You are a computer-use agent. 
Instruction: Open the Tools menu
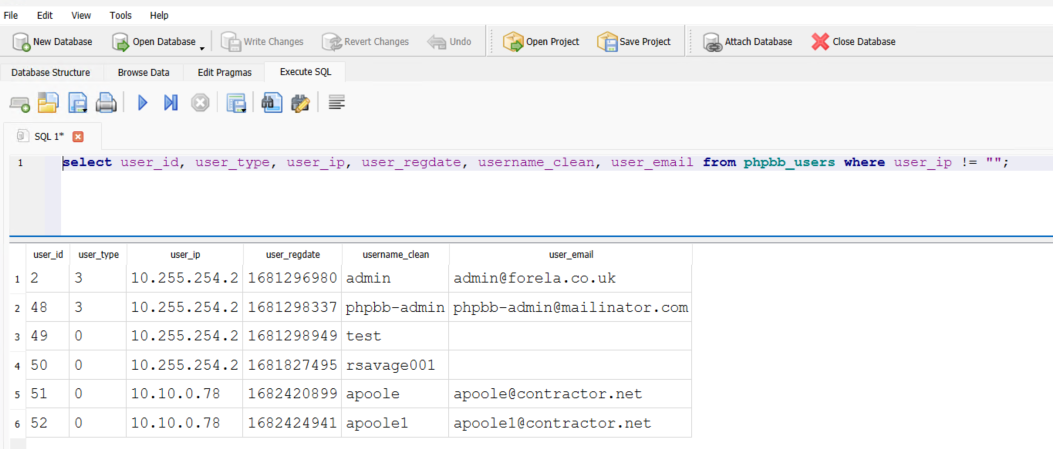(x=121, y=15)
